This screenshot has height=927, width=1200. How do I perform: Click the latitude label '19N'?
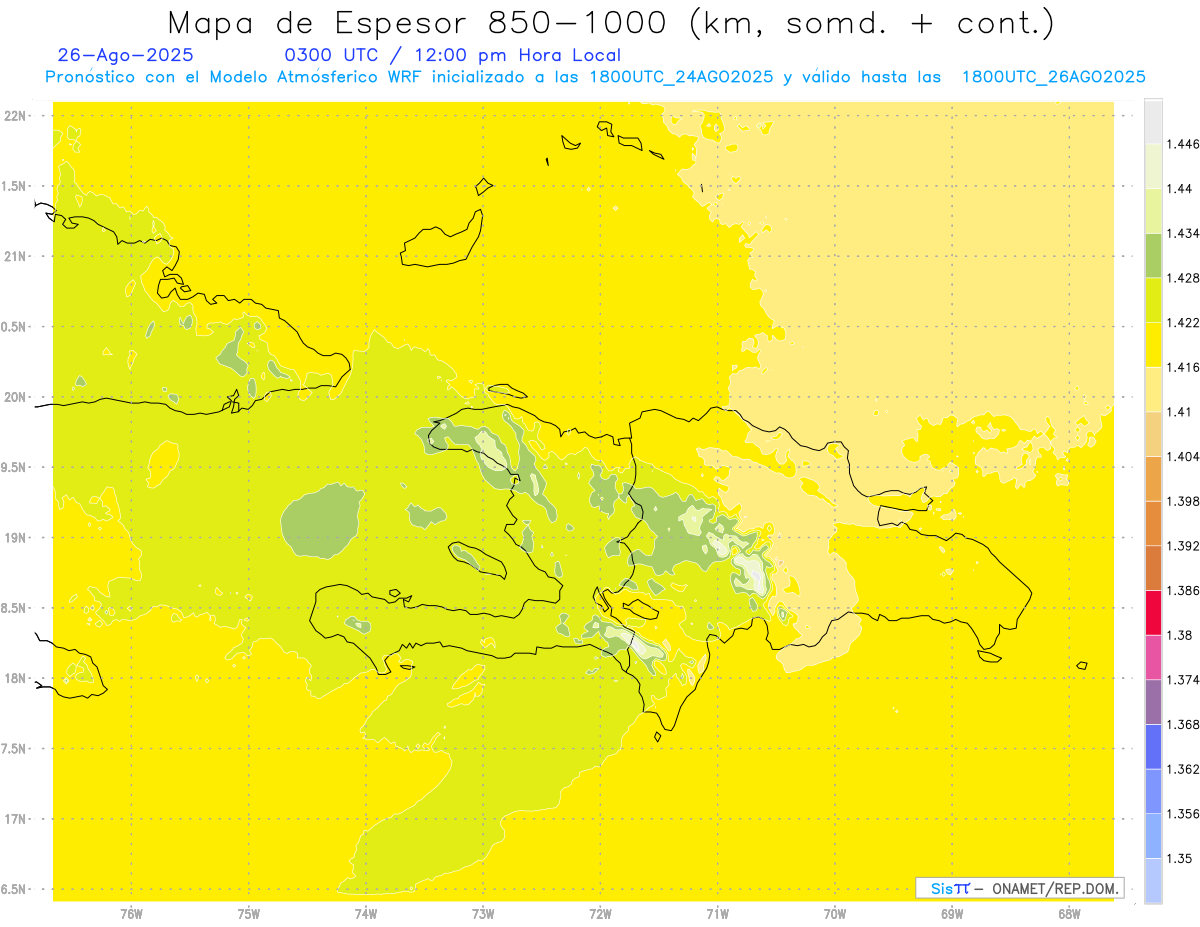(16, 538)
